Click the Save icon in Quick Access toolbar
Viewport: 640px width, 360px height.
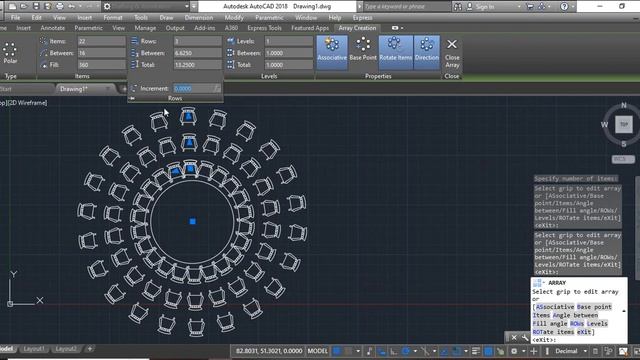(36, 6)
